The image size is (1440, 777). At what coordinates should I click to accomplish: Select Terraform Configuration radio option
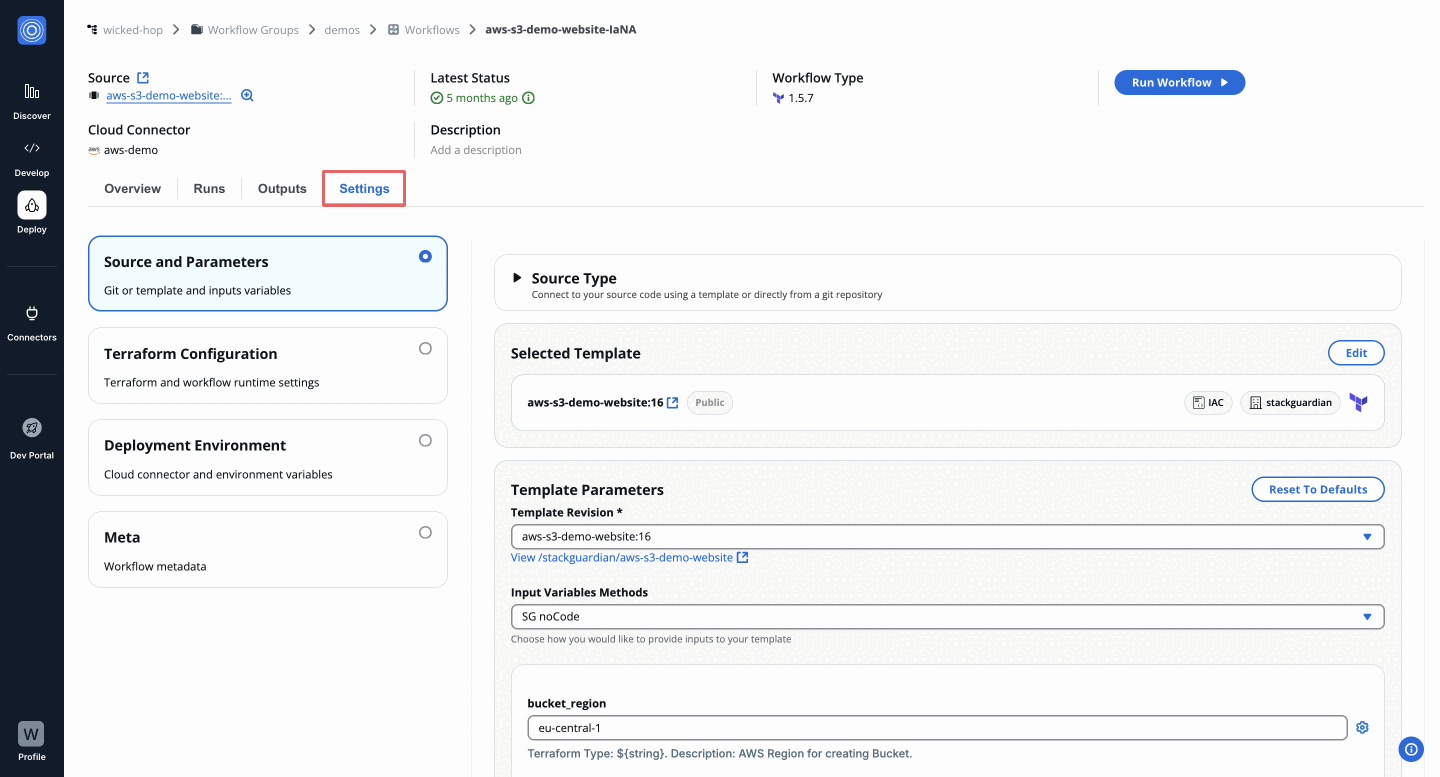(425, 348)
